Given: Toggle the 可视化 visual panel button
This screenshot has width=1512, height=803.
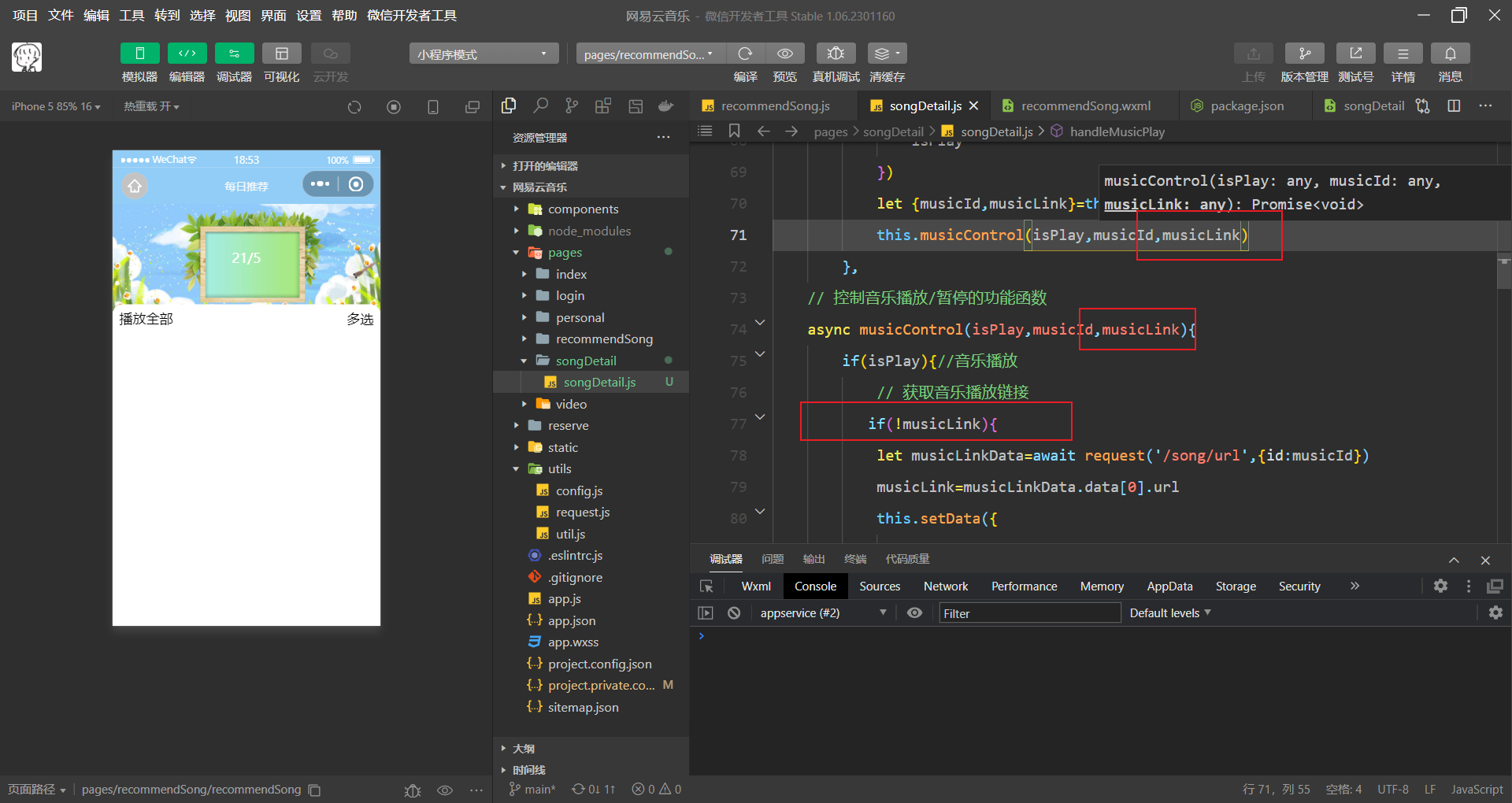Looking at the screenshot, I should coord(281,53).
